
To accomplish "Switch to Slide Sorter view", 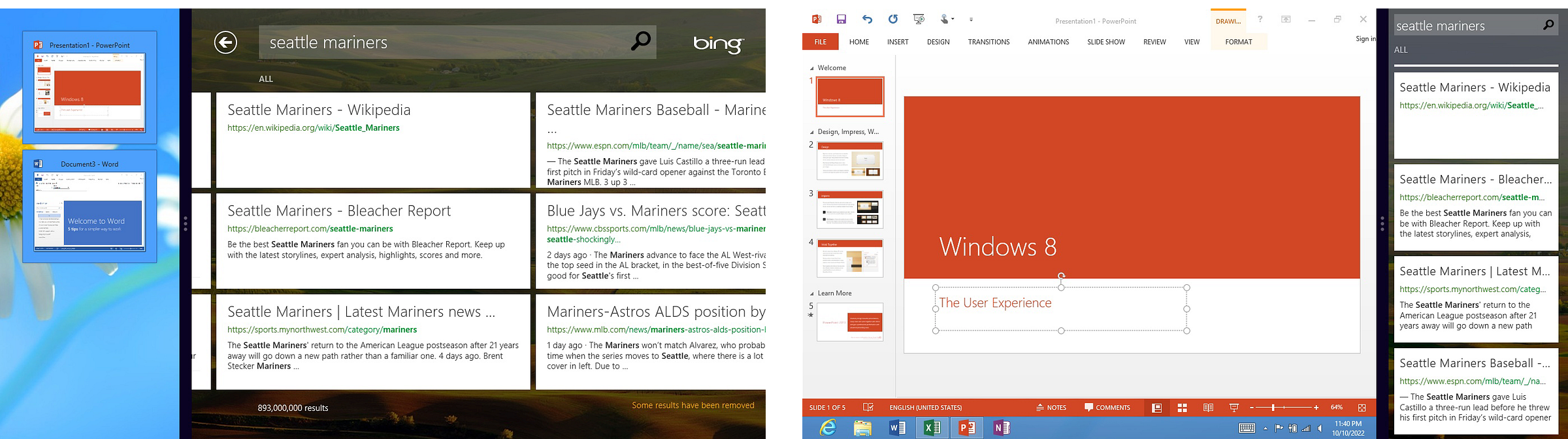I will [1182, 408].
